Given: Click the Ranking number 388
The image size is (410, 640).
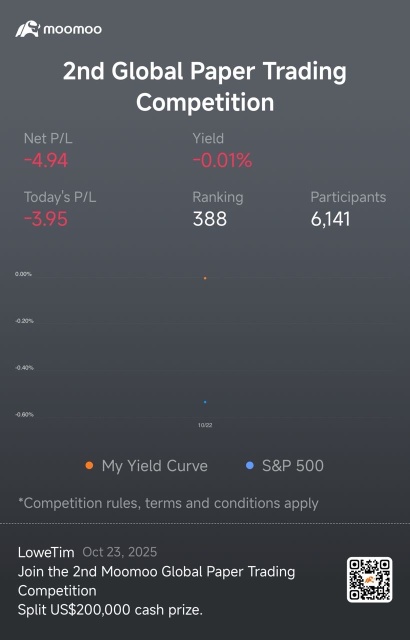Looking at the screenshot, I should pos(210,219).
